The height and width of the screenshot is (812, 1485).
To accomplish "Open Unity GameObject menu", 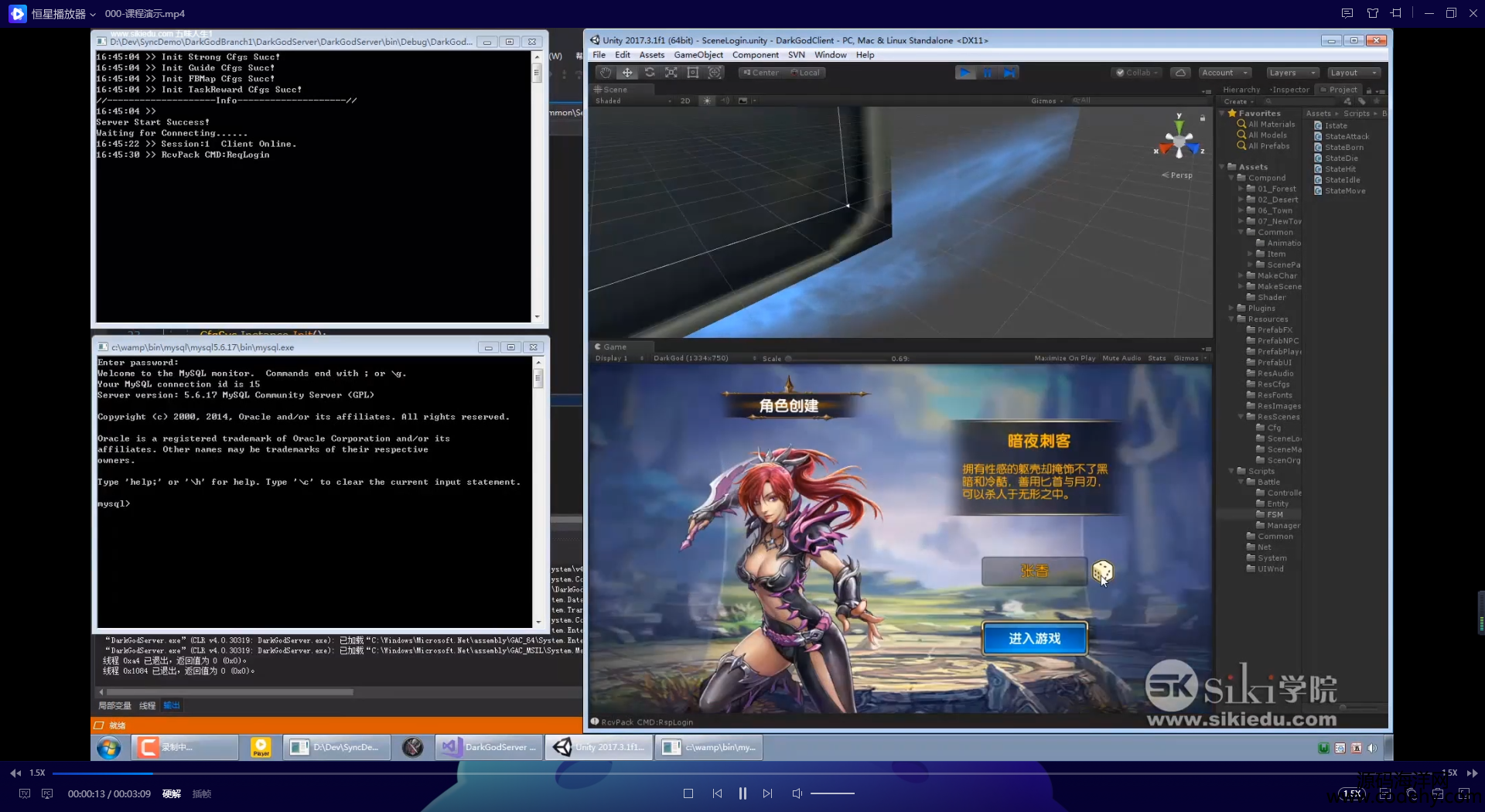I will (698, 55).
